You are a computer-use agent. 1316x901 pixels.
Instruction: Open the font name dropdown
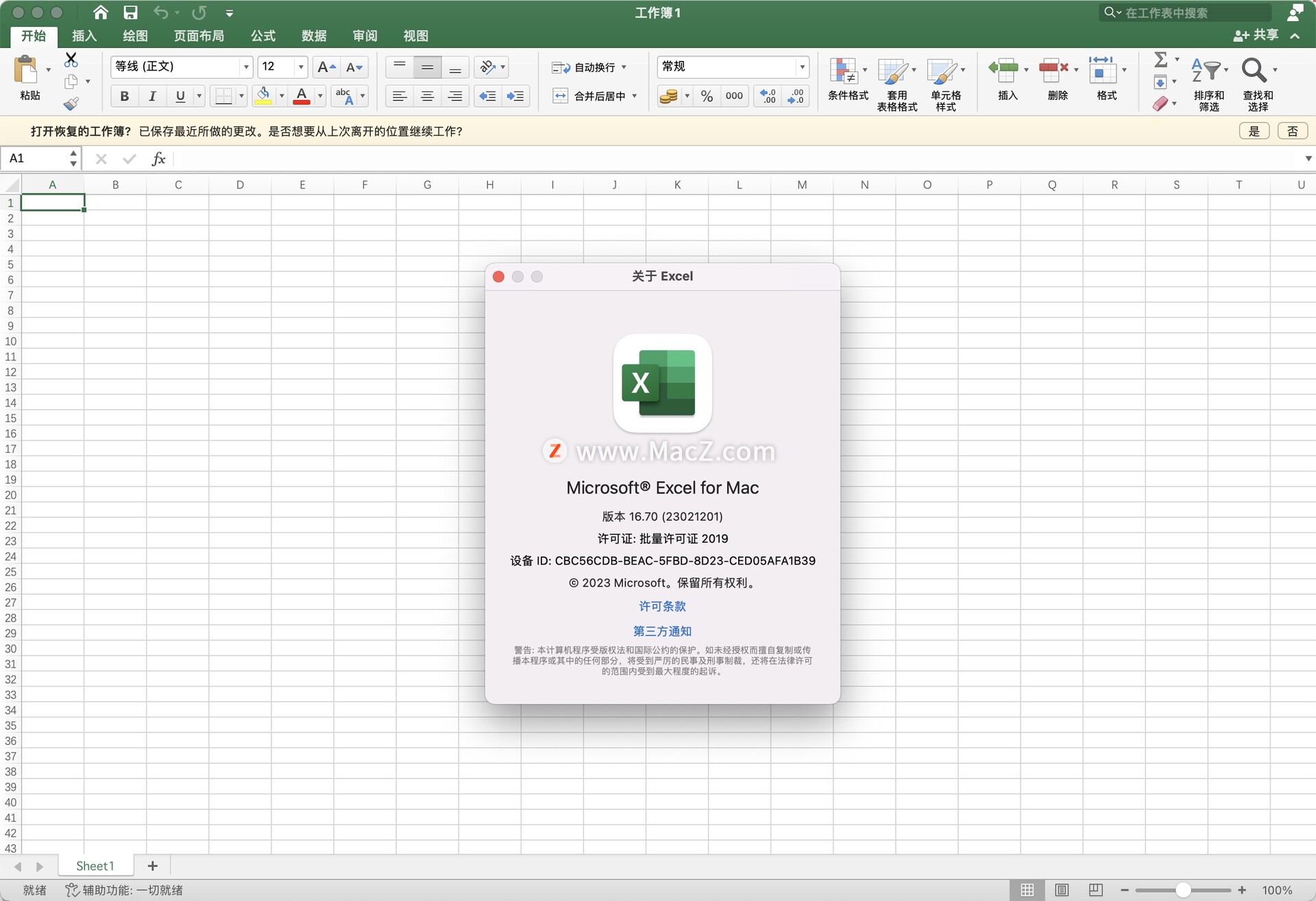(246, 66)
